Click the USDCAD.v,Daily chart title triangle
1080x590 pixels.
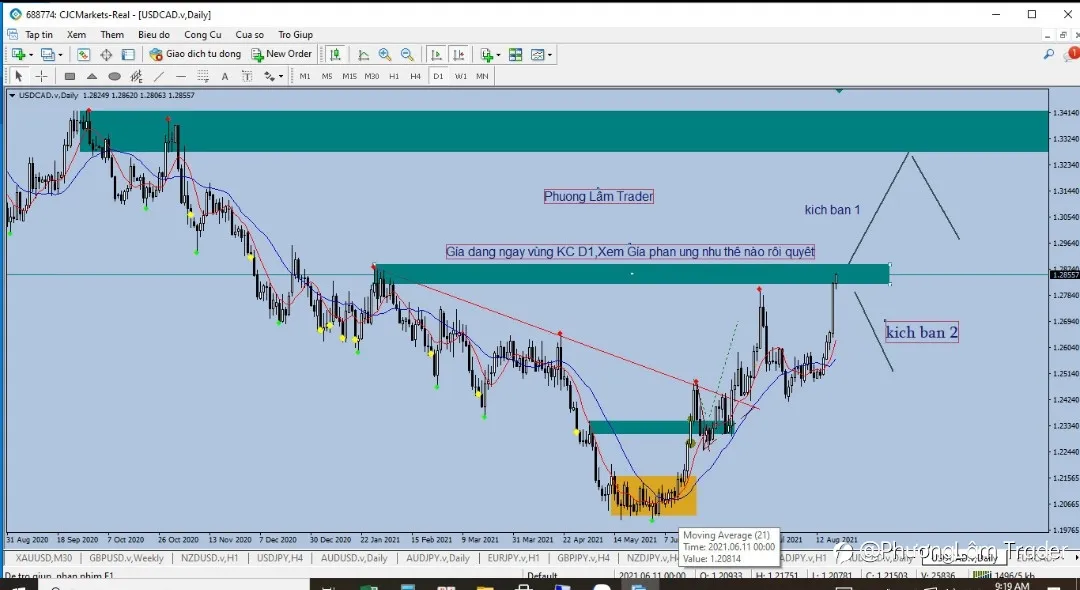click(x=12, y=96)
